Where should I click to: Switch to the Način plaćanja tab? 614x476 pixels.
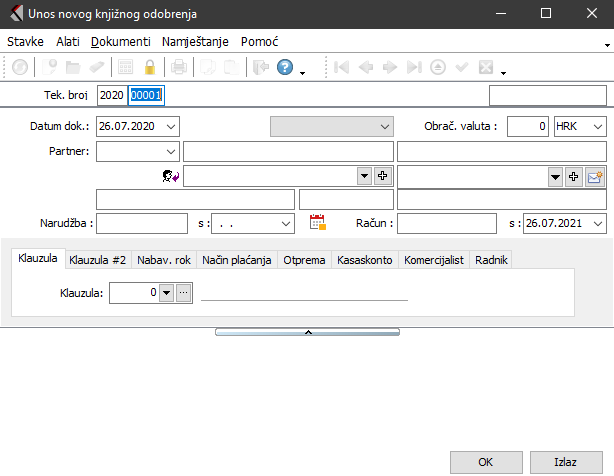coord(236,259)
